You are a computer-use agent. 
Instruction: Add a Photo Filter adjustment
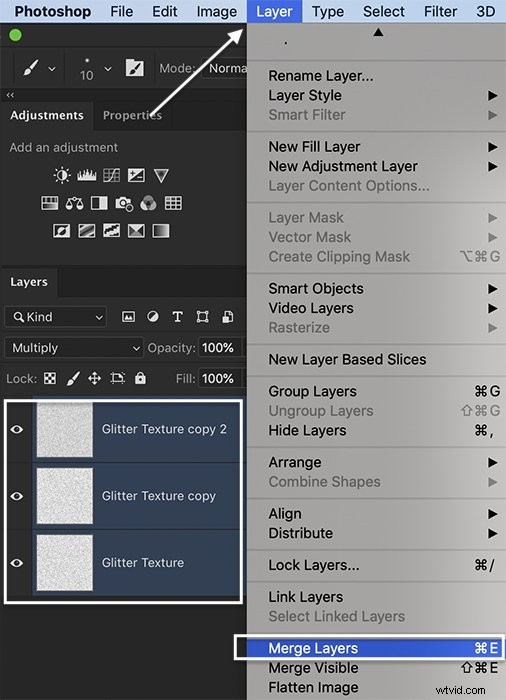point(124,204)
